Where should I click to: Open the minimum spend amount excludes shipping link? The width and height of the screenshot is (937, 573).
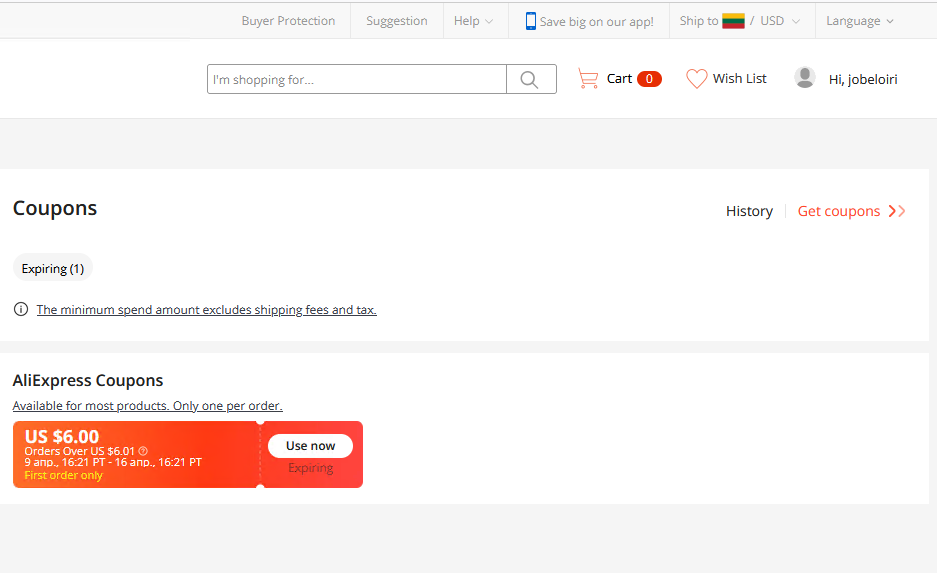click(x=206, y=310)
